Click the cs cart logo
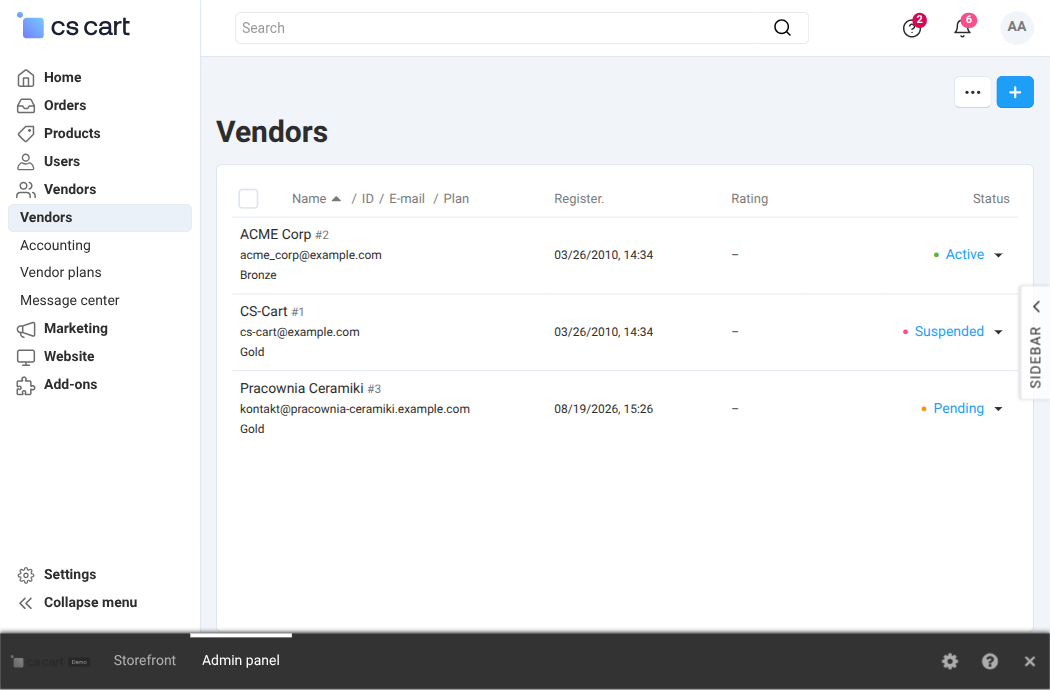The width and height of the screenshot is (1050, 690). tap(73, 26)
